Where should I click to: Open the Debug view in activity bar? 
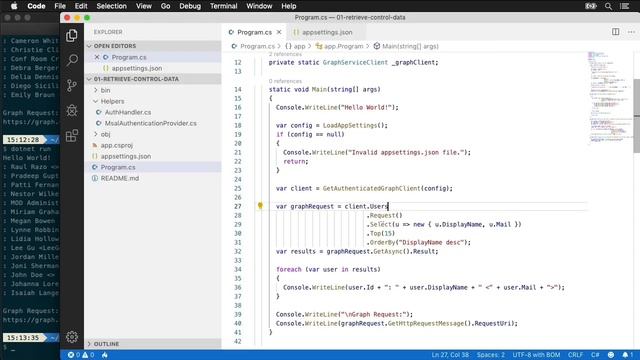point(72,111)
